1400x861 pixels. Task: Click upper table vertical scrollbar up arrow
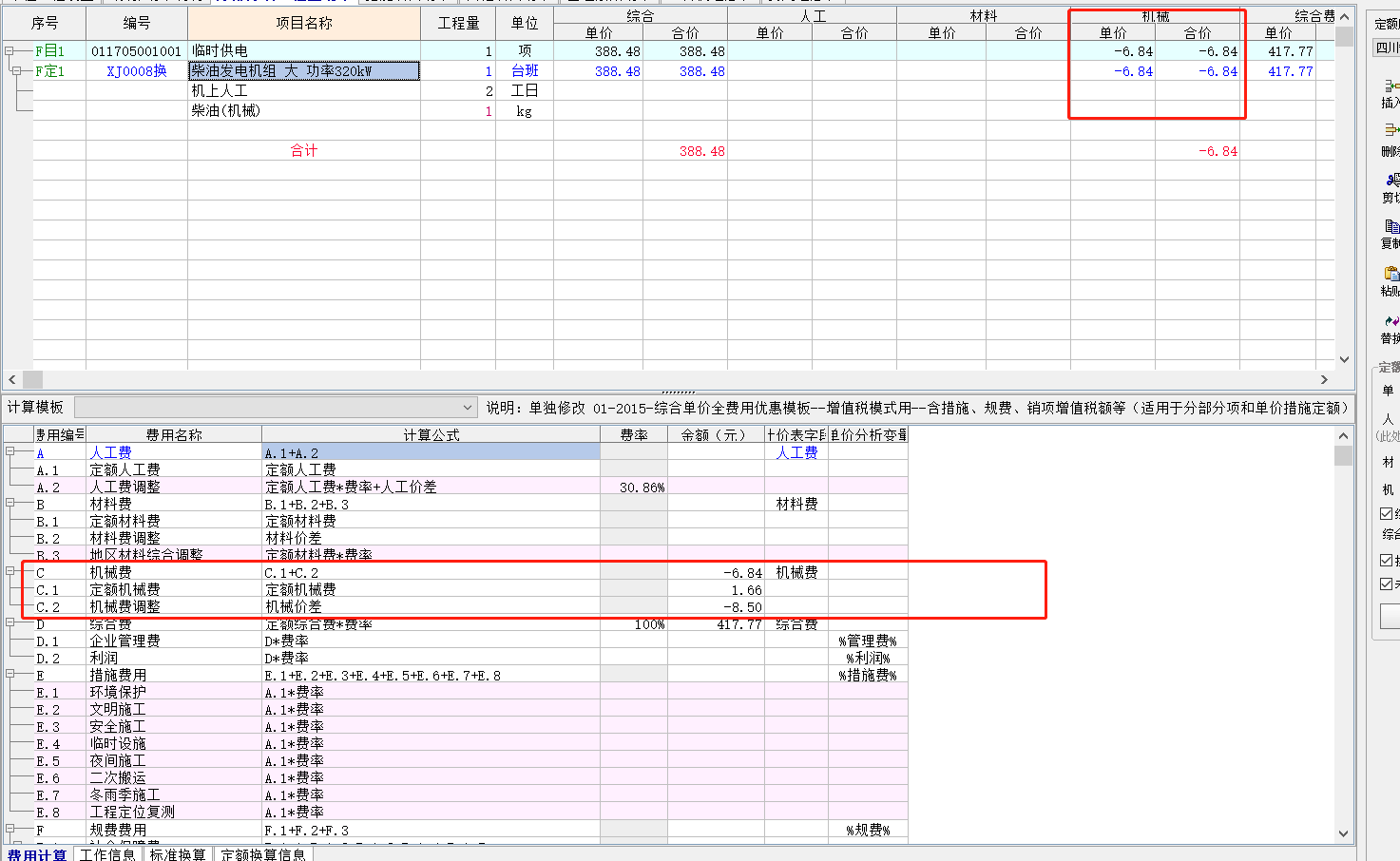(1344, 16)
